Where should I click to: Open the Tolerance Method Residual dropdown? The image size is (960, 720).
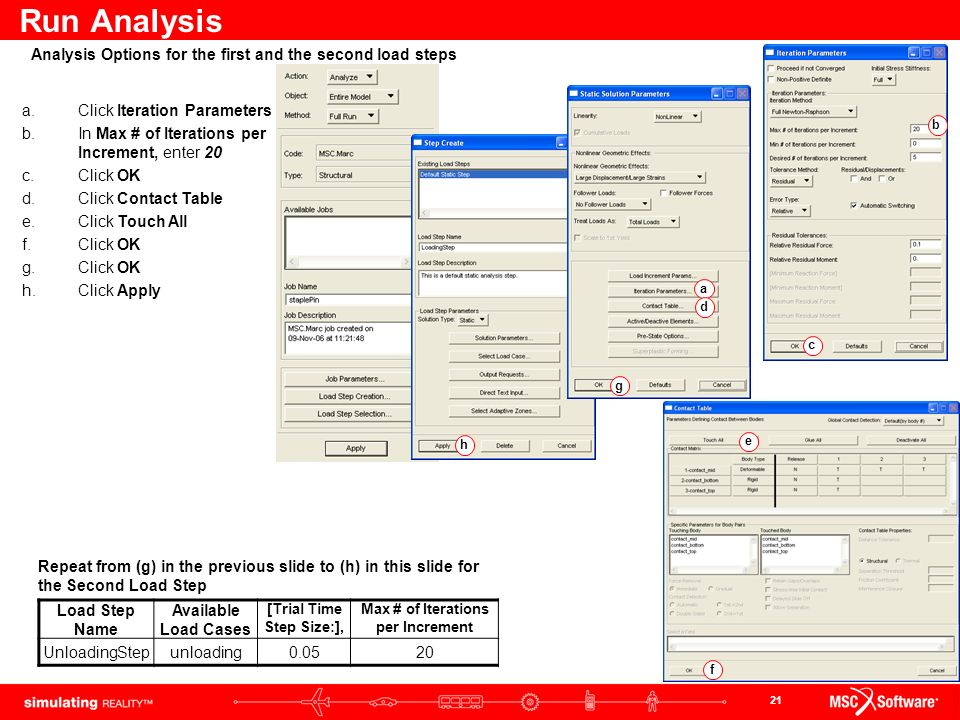point(790,181)
